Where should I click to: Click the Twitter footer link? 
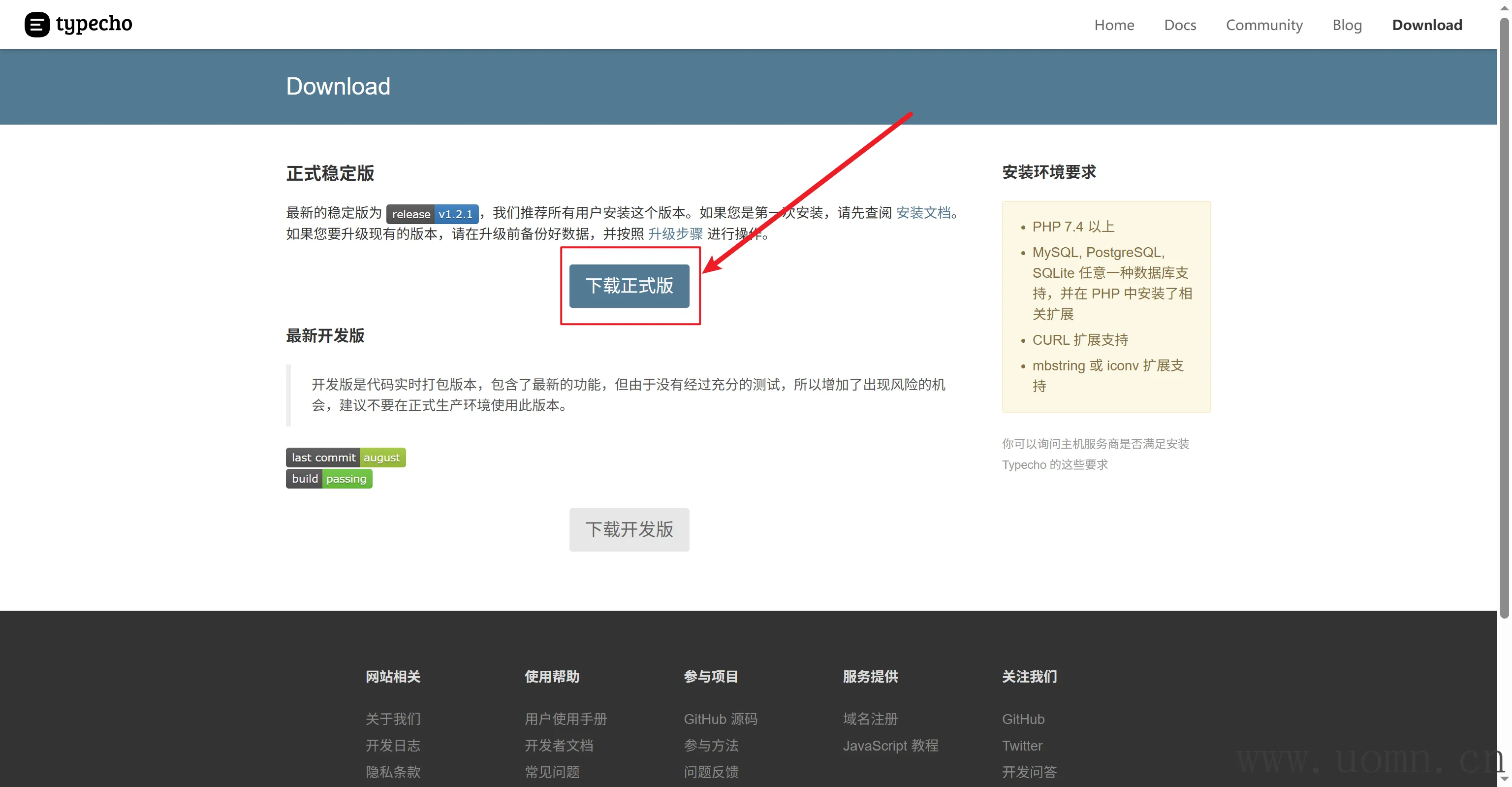[1022, 745]
